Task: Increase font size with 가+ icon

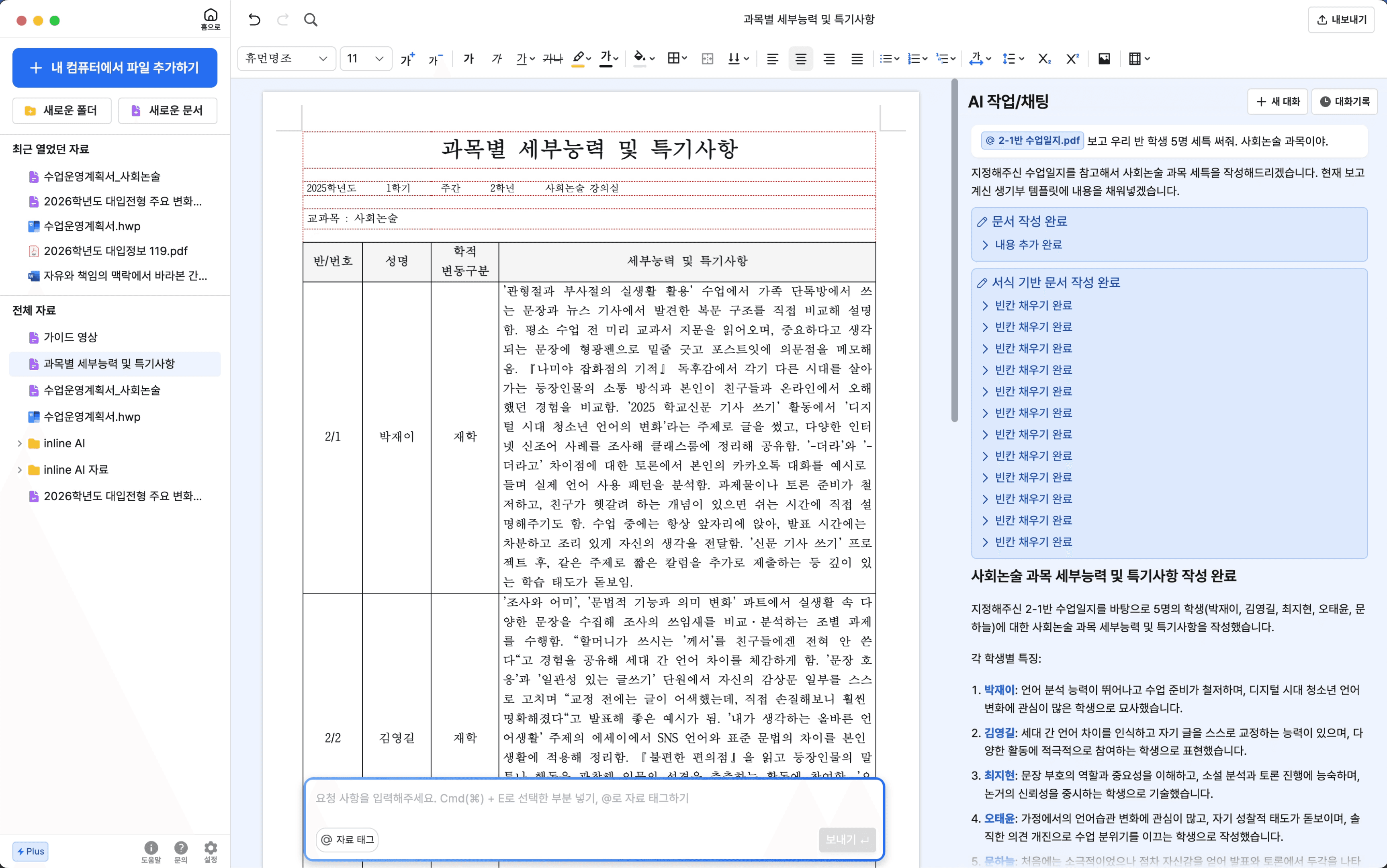Action: click(407, 59)
